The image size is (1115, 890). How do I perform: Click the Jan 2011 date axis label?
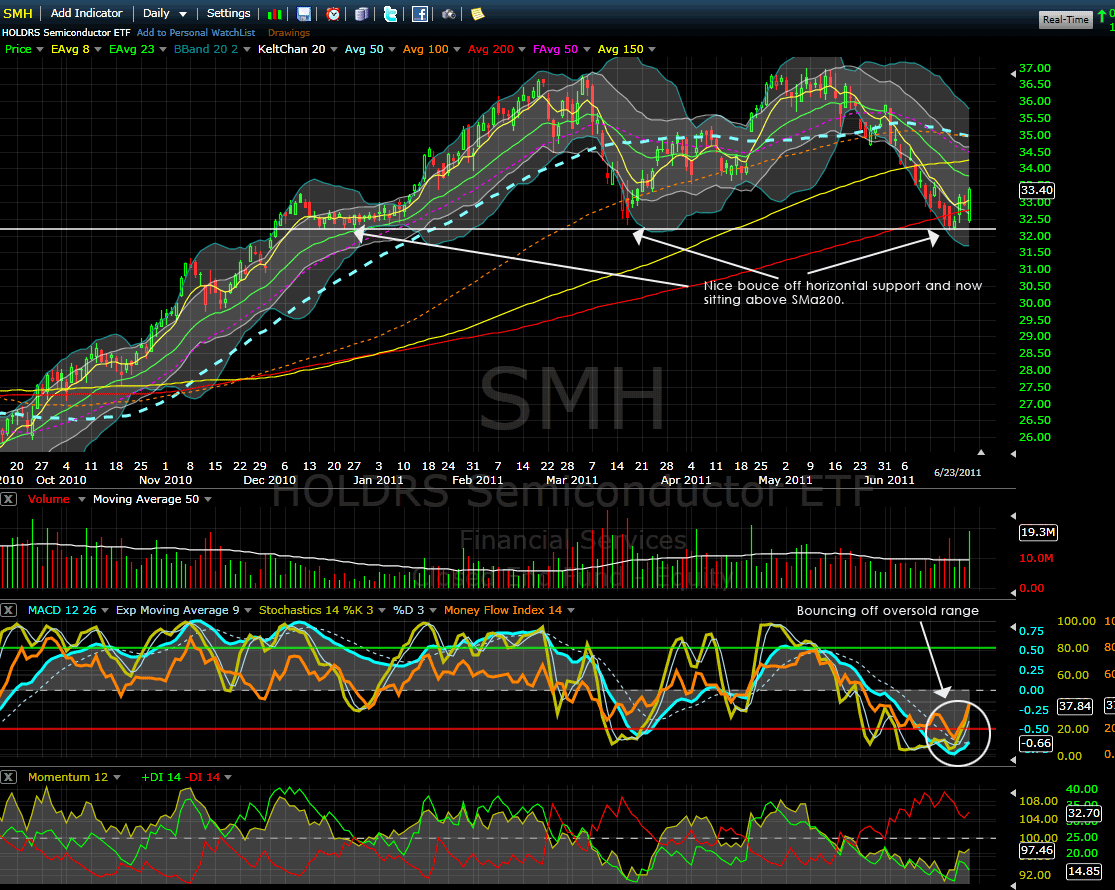tap(378, 480)
